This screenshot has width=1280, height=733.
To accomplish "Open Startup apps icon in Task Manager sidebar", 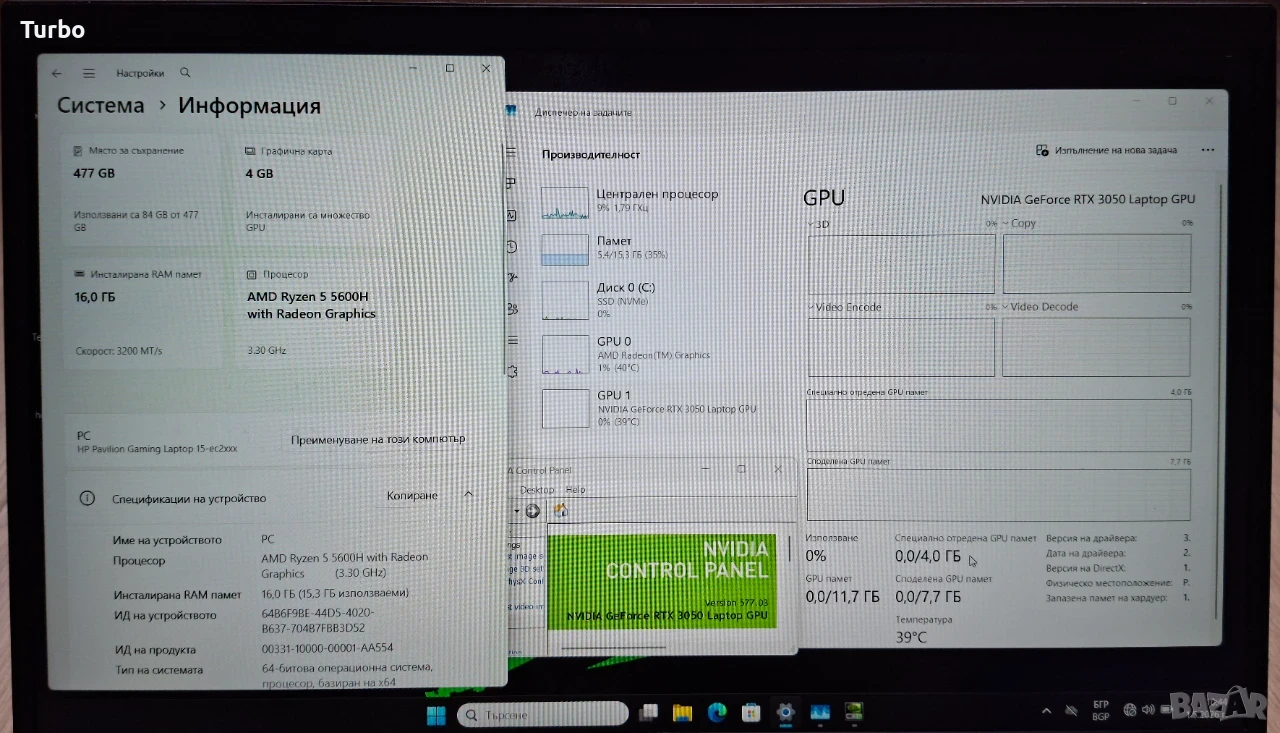I will (512, 277).
